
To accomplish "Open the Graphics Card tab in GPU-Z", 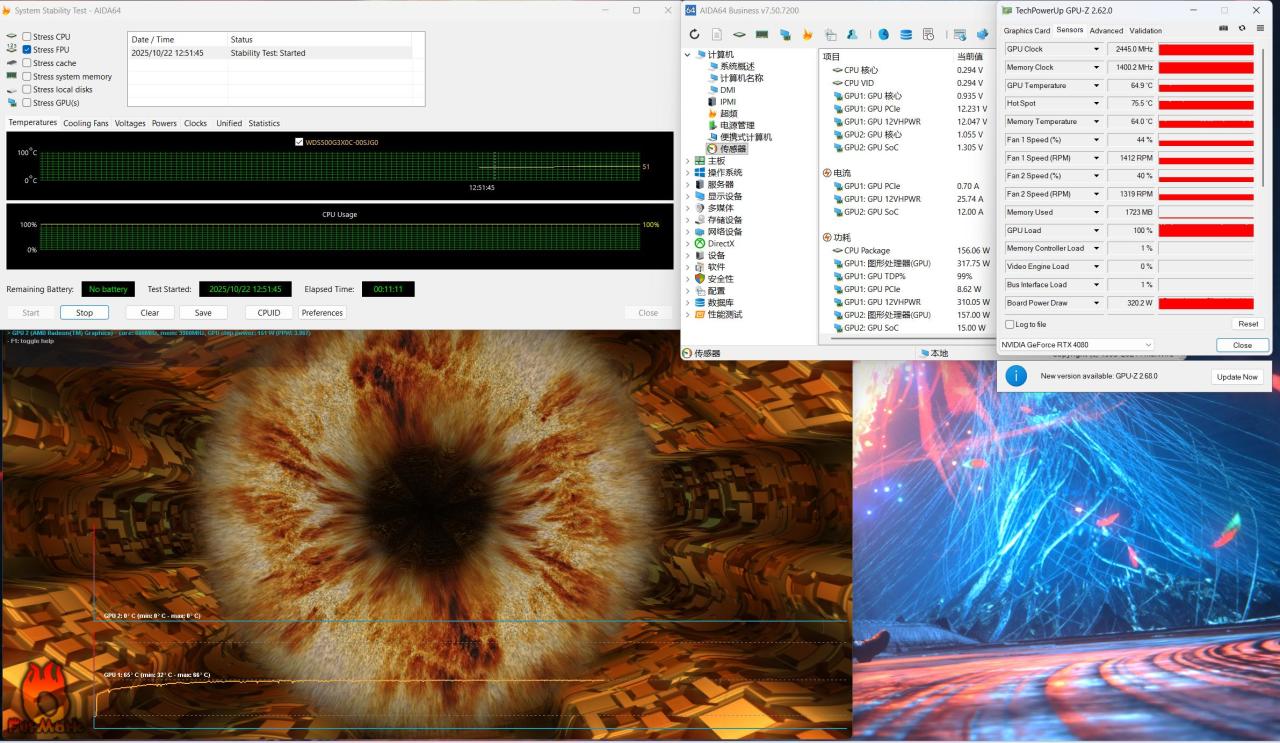I will (x=1027, y=31).
